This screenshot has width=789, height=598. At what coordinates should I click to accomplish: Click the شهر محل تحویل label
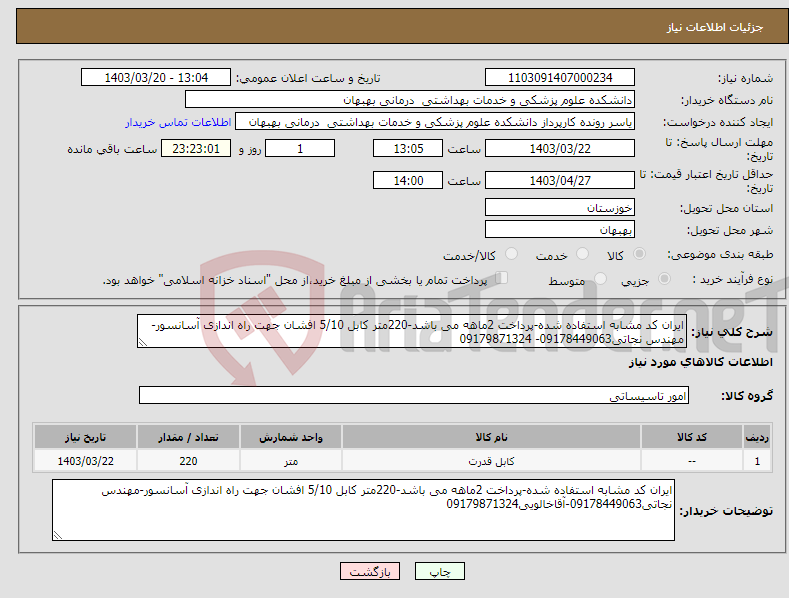(x=730, y=230)
